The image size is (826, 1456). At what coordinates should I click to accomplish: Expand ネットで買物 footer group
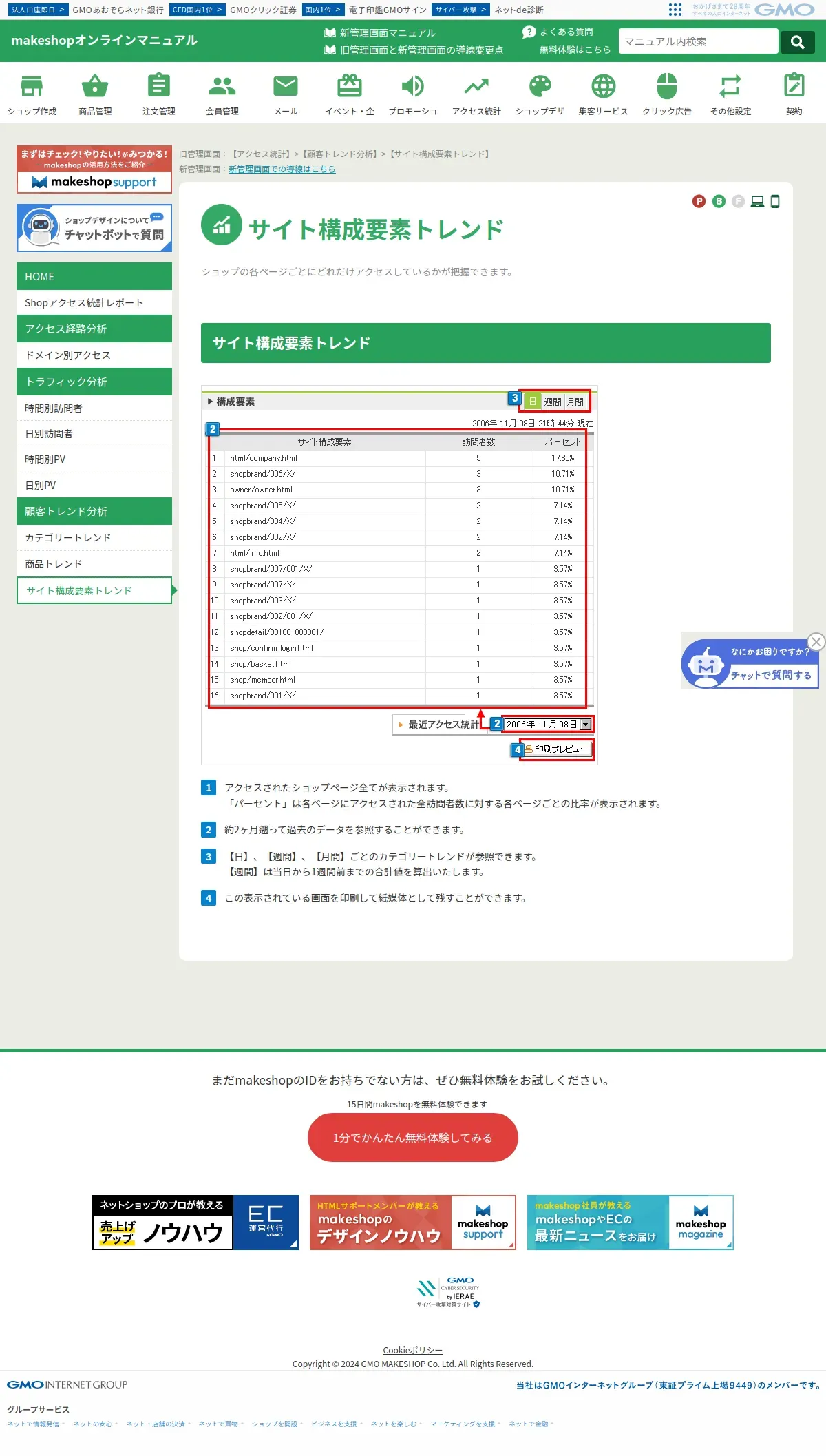pyautogui.click(x=221, y=1424)
